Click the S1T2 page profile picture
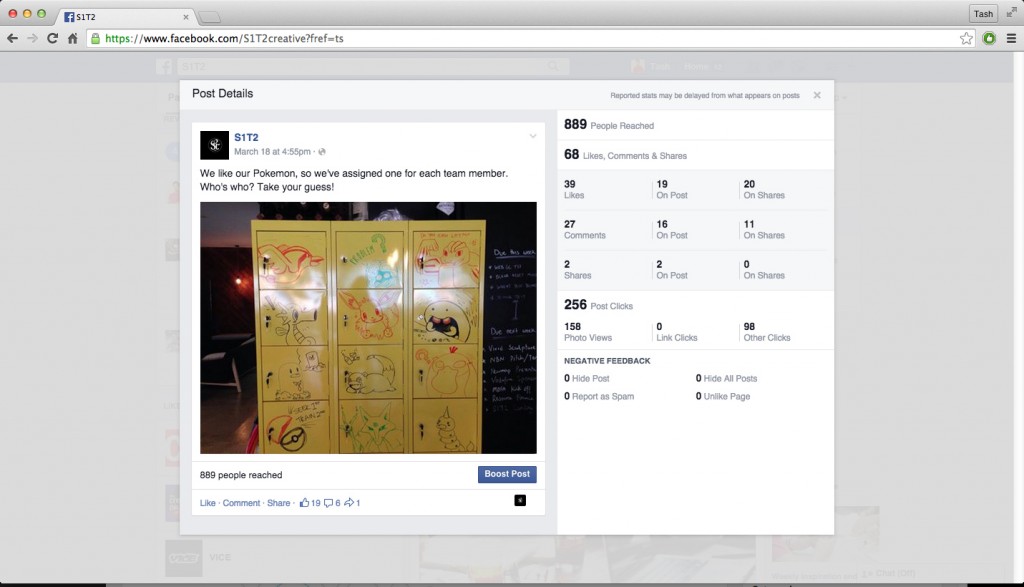 214,145
